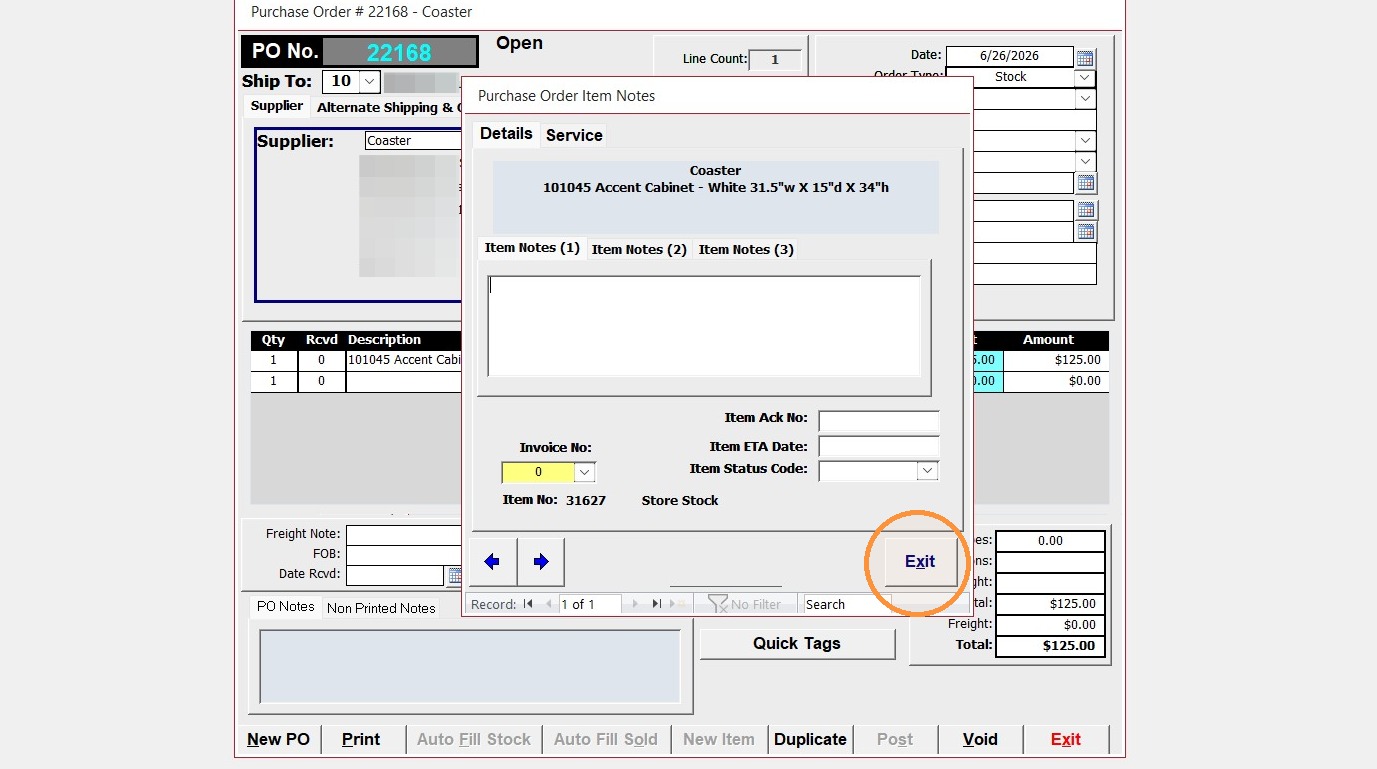
Task: Switch to the Details tab
Action: [506, 134]
